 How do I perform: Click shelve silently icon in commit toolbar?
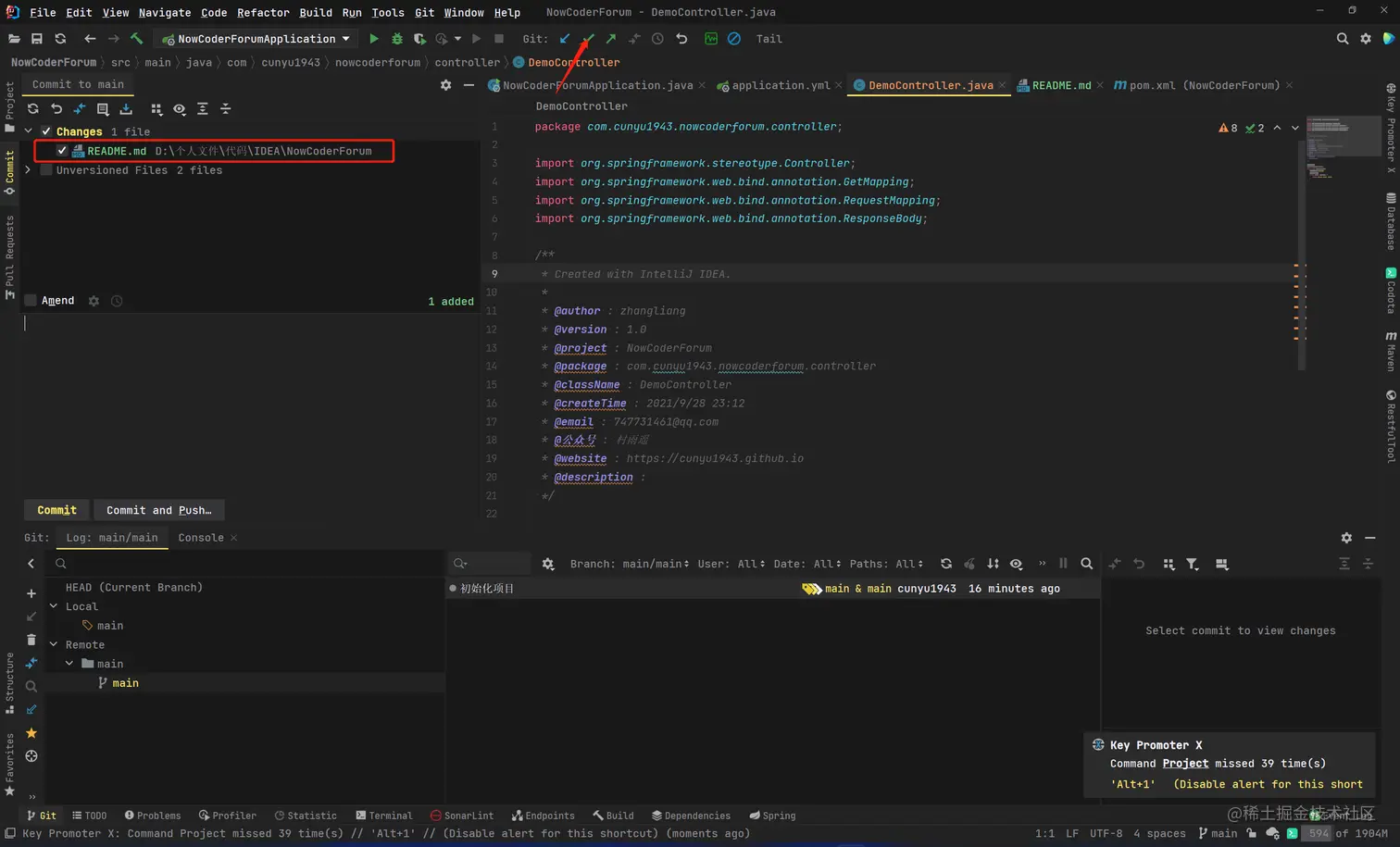coord(126,109)
